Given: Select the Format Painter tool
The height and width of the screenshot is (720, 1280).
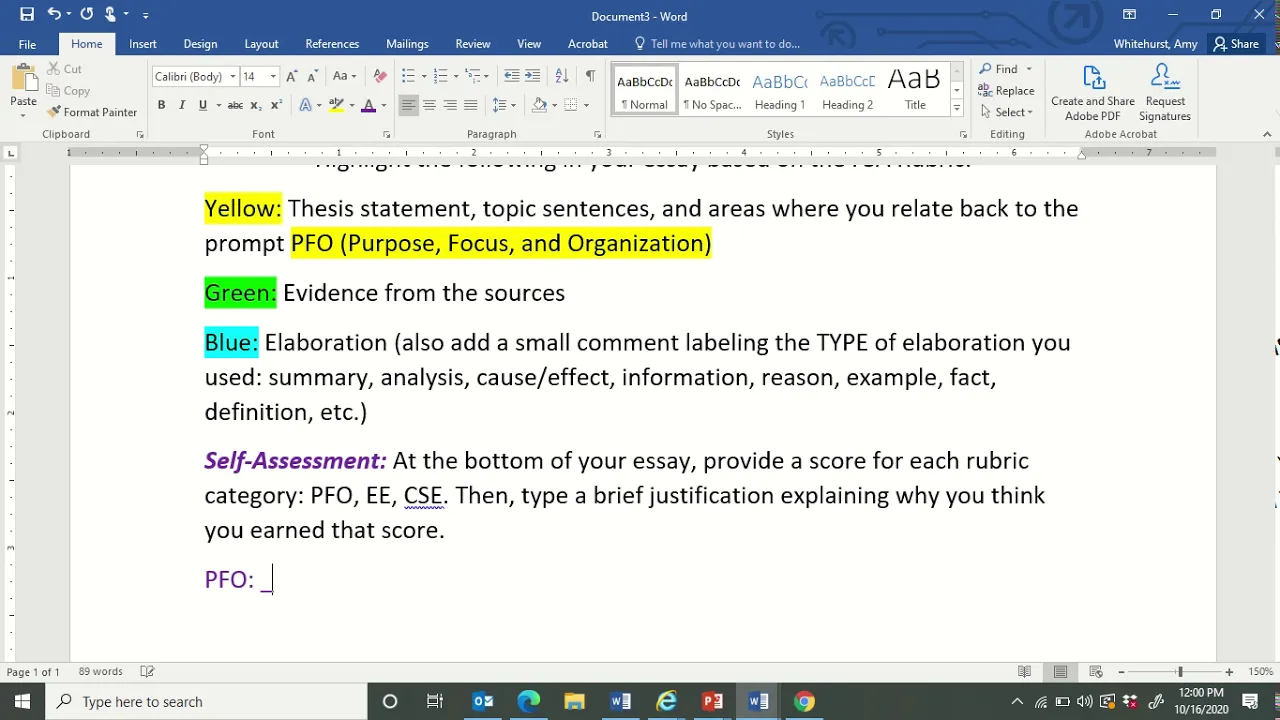Looking at the screenshot, I should (92, 112).
